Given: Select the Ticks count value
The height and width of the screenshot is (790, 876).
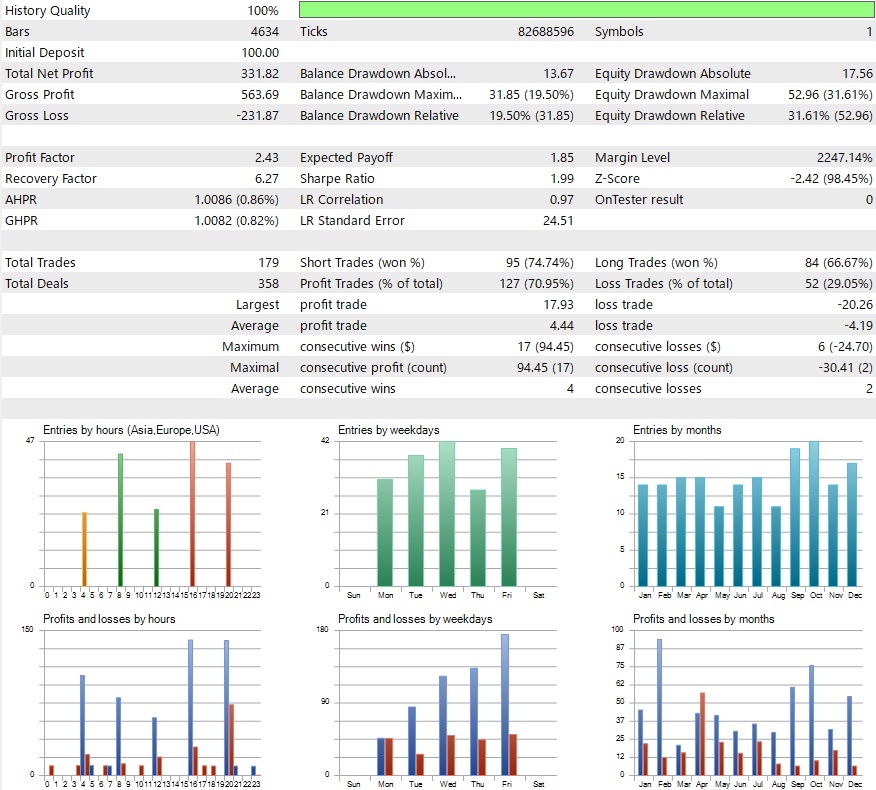Looking at the screenshot, I should coord(545,31).
